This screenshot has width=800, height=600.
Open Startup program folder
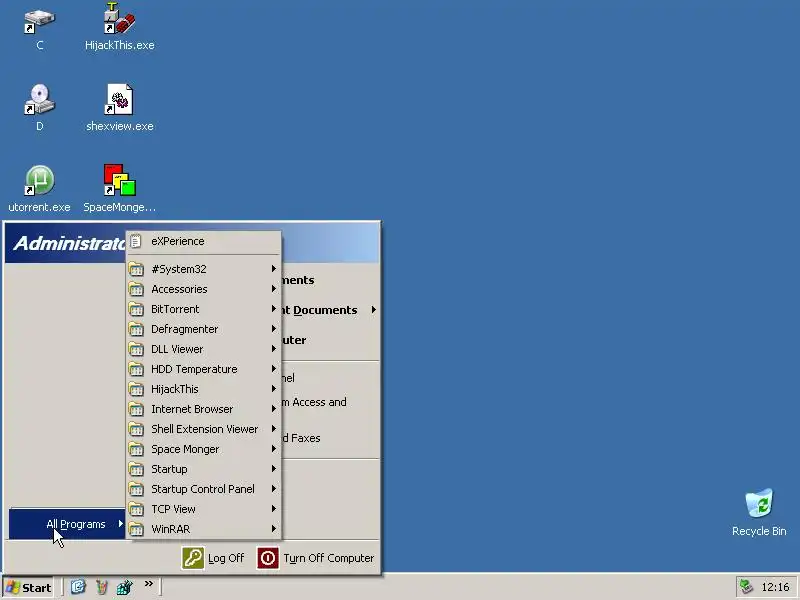[x=204, y=469]
